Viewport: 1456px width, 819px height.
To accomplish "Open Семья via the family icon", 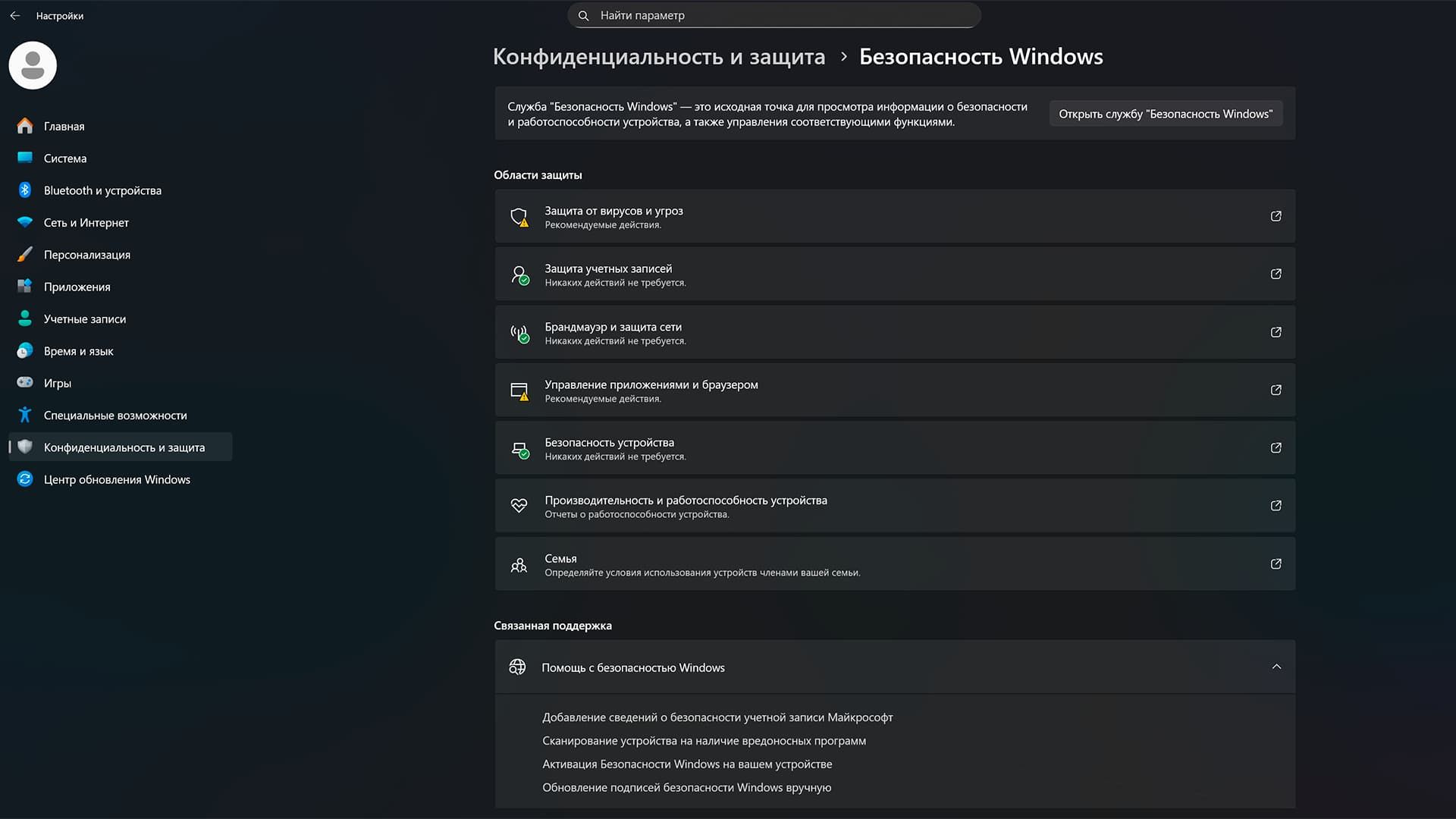I will pos(519,564).
